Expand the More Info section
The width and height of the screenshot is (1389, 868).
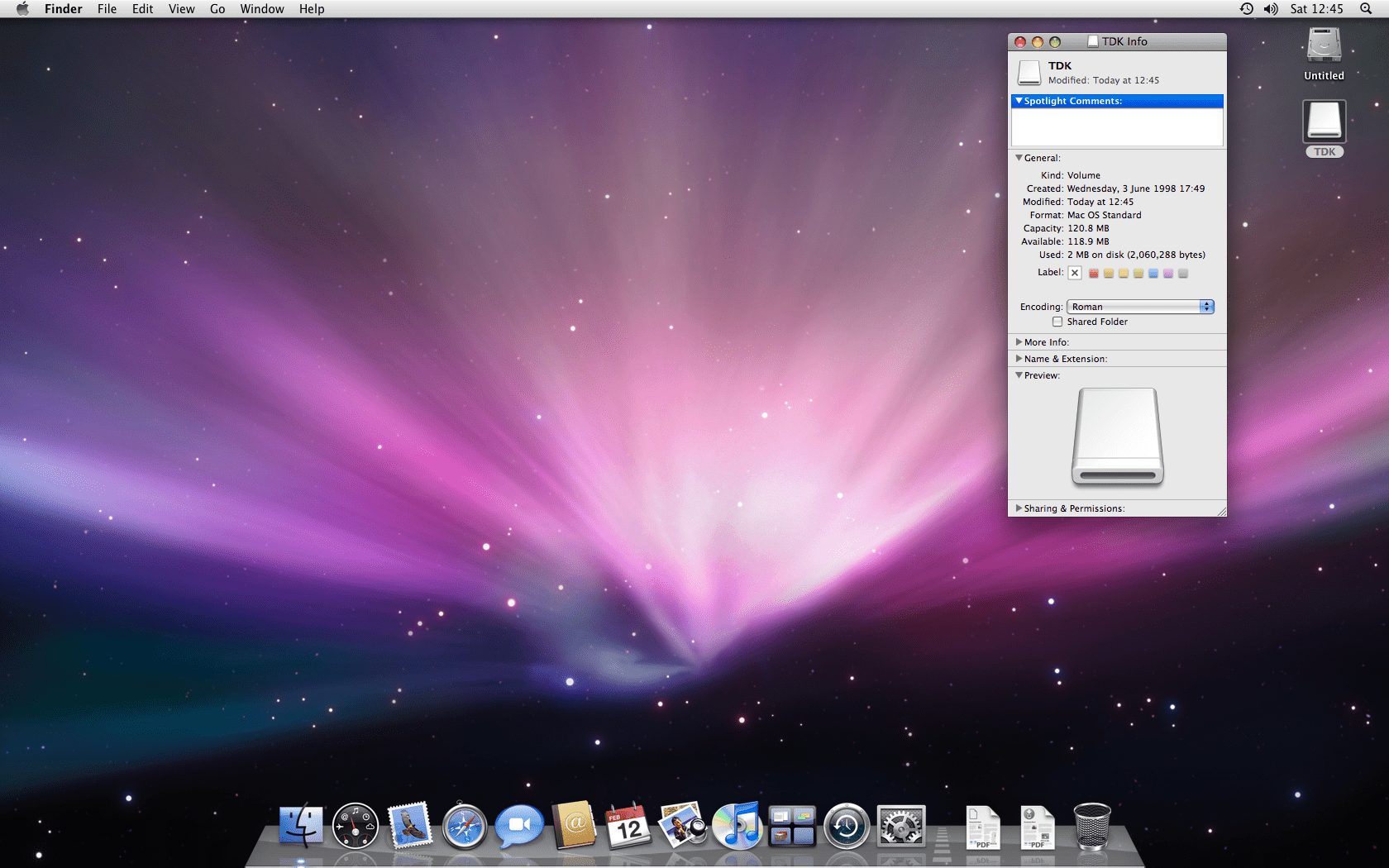point(1019,342)
